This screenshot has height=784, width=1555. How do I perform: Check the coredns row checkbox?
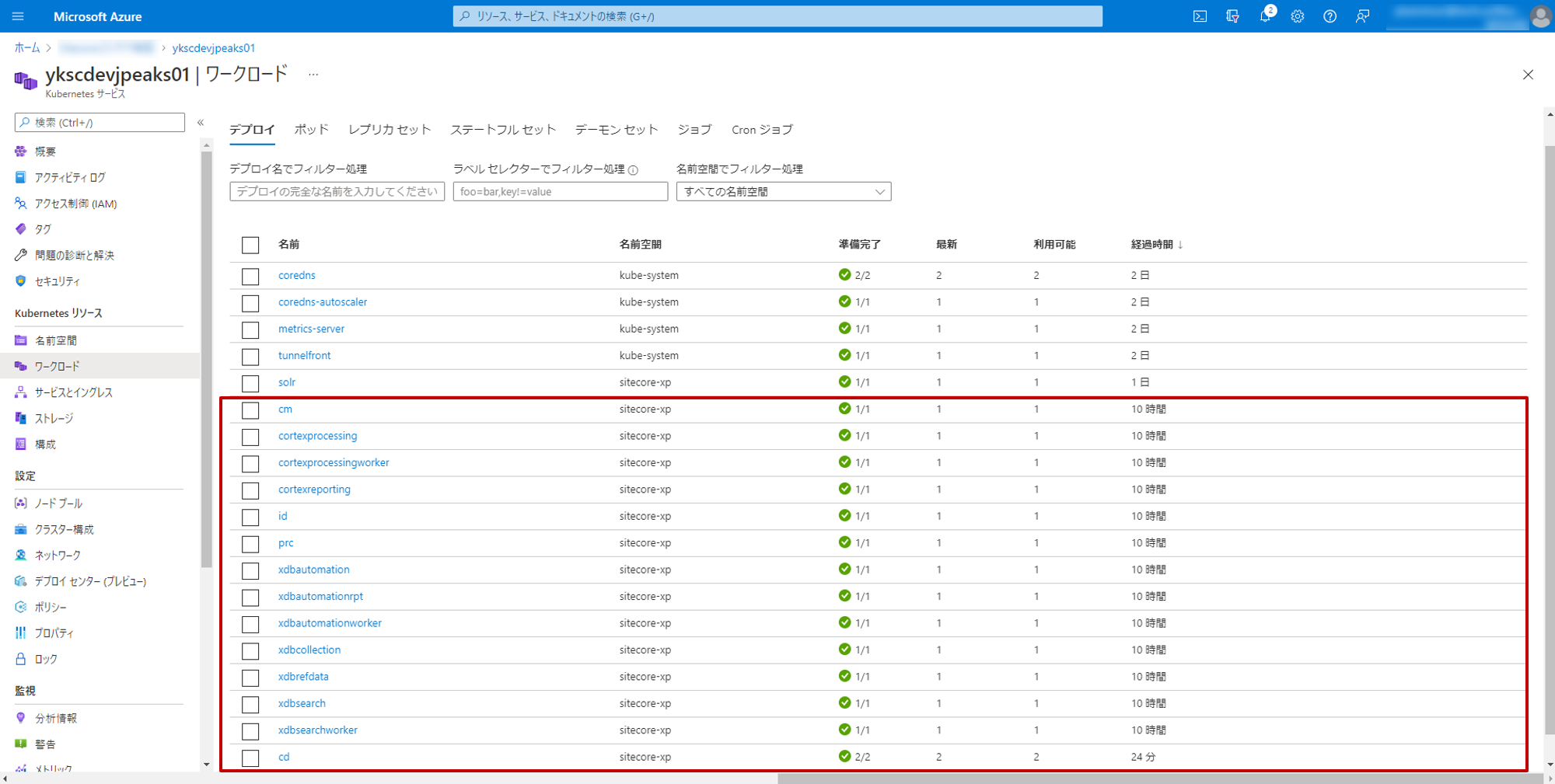[x=250, y=276]
